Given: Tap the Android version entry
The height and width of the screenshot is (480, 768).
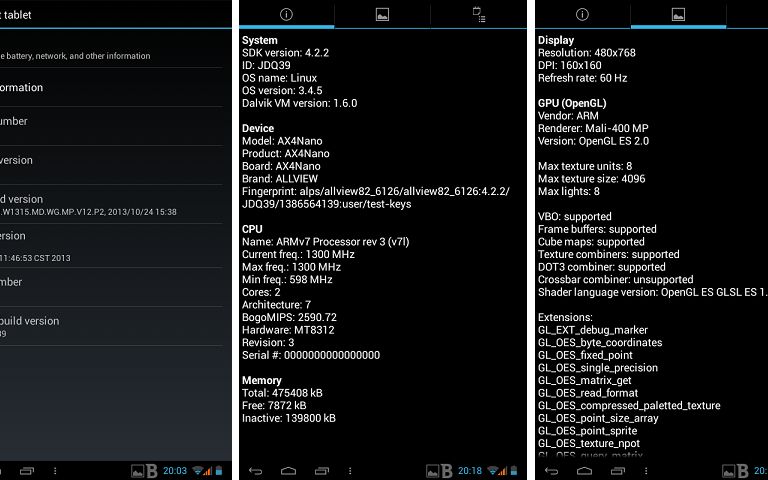Looking at the screenshot, I should (x=60, y=160).
